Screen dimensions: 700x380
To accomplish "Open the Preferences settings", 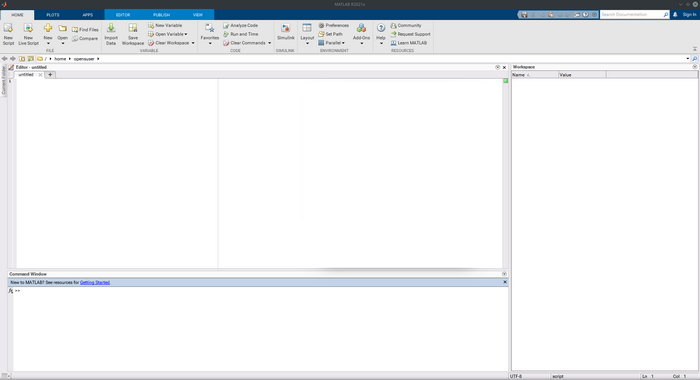I will coord(333,25).
